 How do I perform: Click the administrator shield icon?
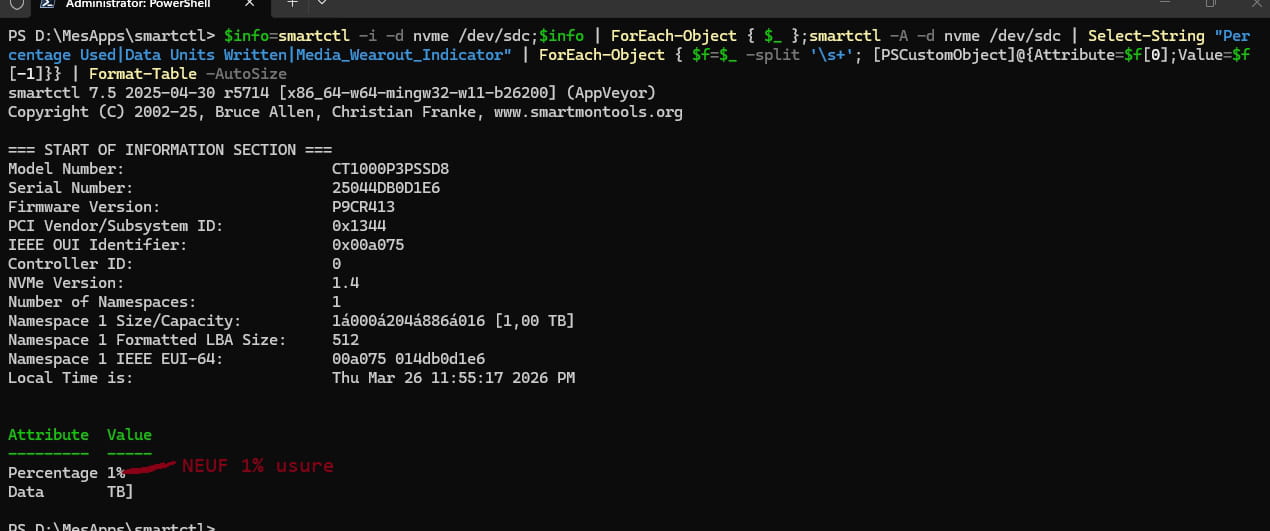pyautogui.click(x=15, y=4)
